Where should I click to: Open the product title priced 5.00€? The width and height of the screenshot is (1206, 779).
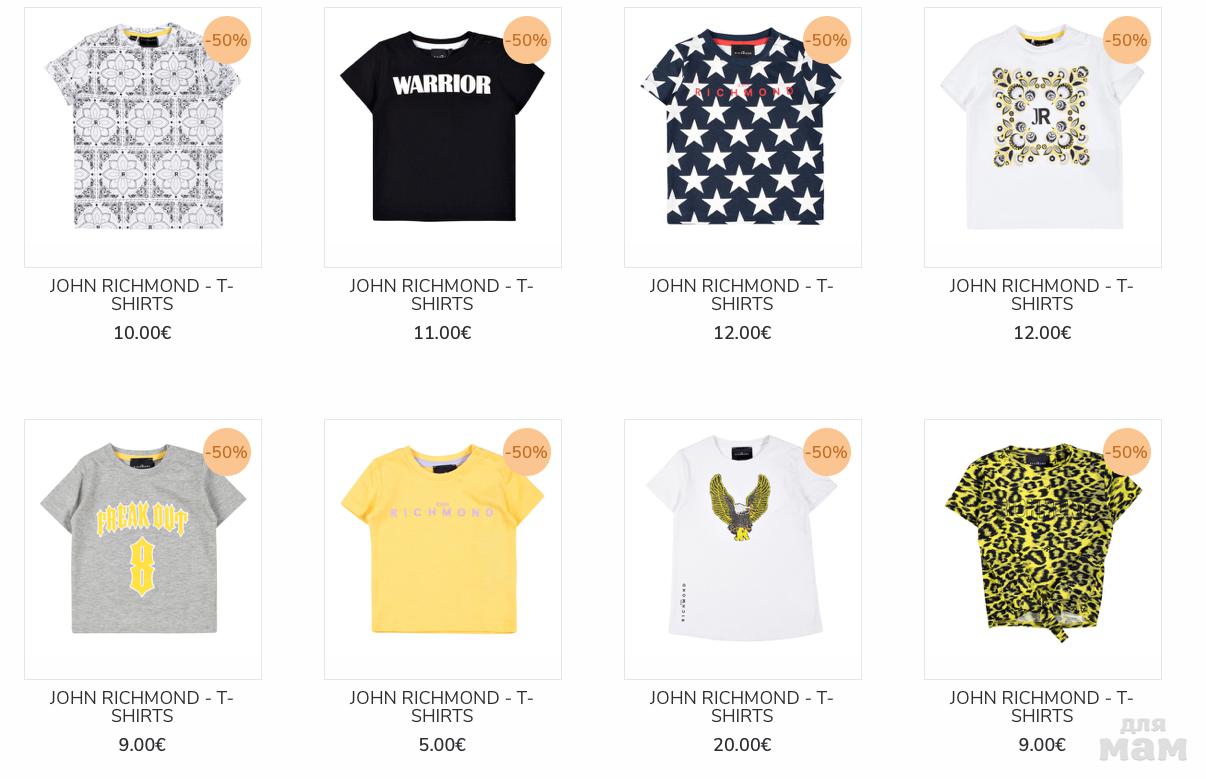pyautogui.click(x=442, y=707)
